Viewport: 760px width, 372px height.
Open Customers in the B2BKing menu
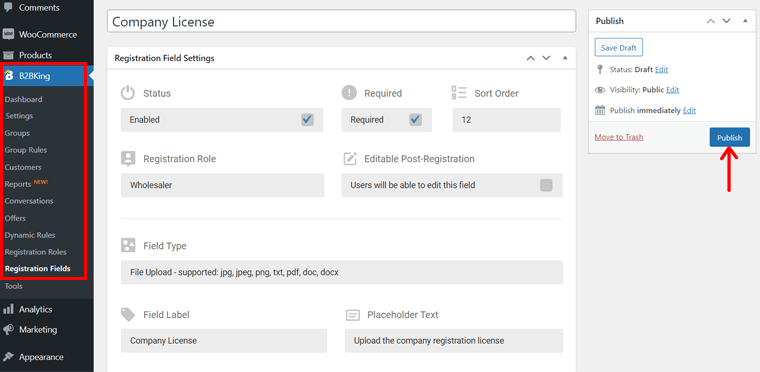[x=23, y=167]
